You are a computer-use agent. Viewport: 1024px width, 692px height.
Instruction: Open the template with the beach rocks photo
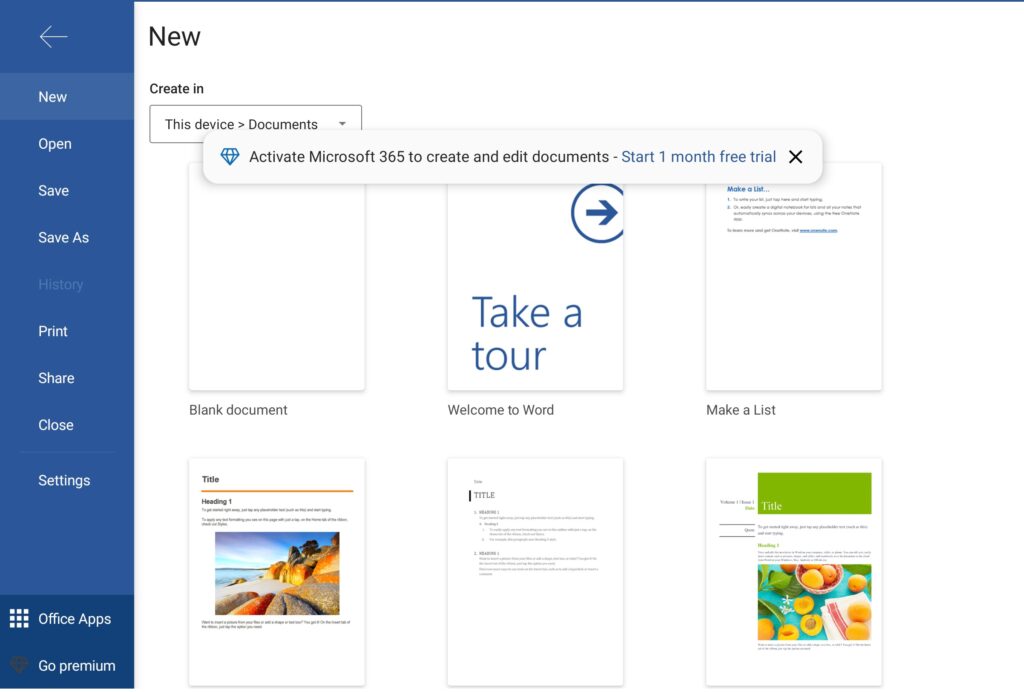point(277,573)
